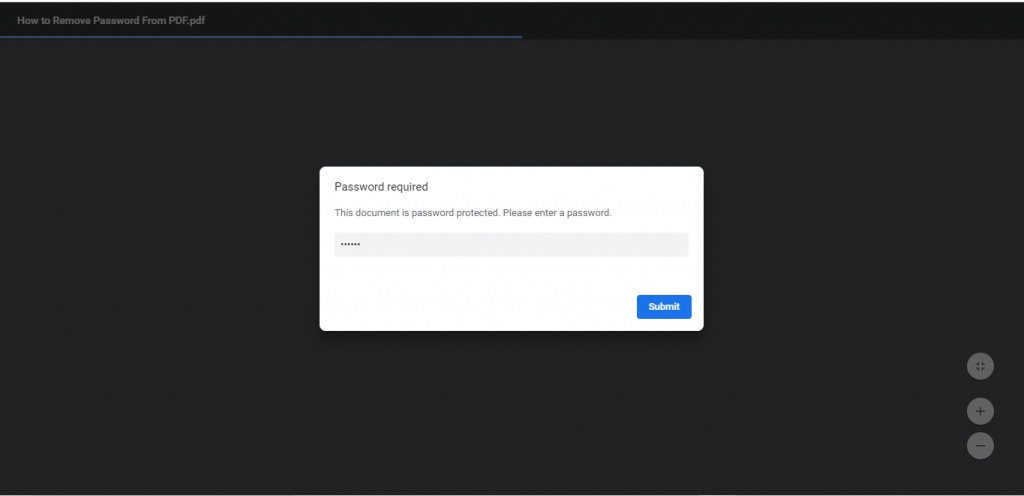Screen dimensions: 1024x496
Task: Click the fit to page icon
Action: [980, 366]
